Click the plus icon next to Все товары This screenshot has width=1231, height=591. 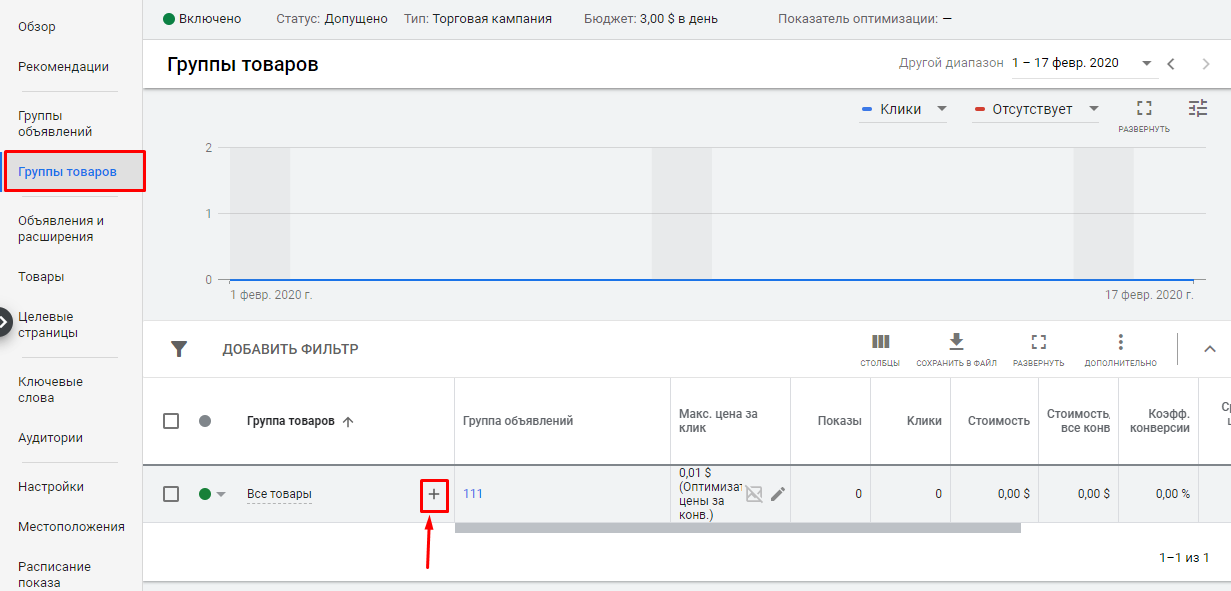tap(434, 494)
